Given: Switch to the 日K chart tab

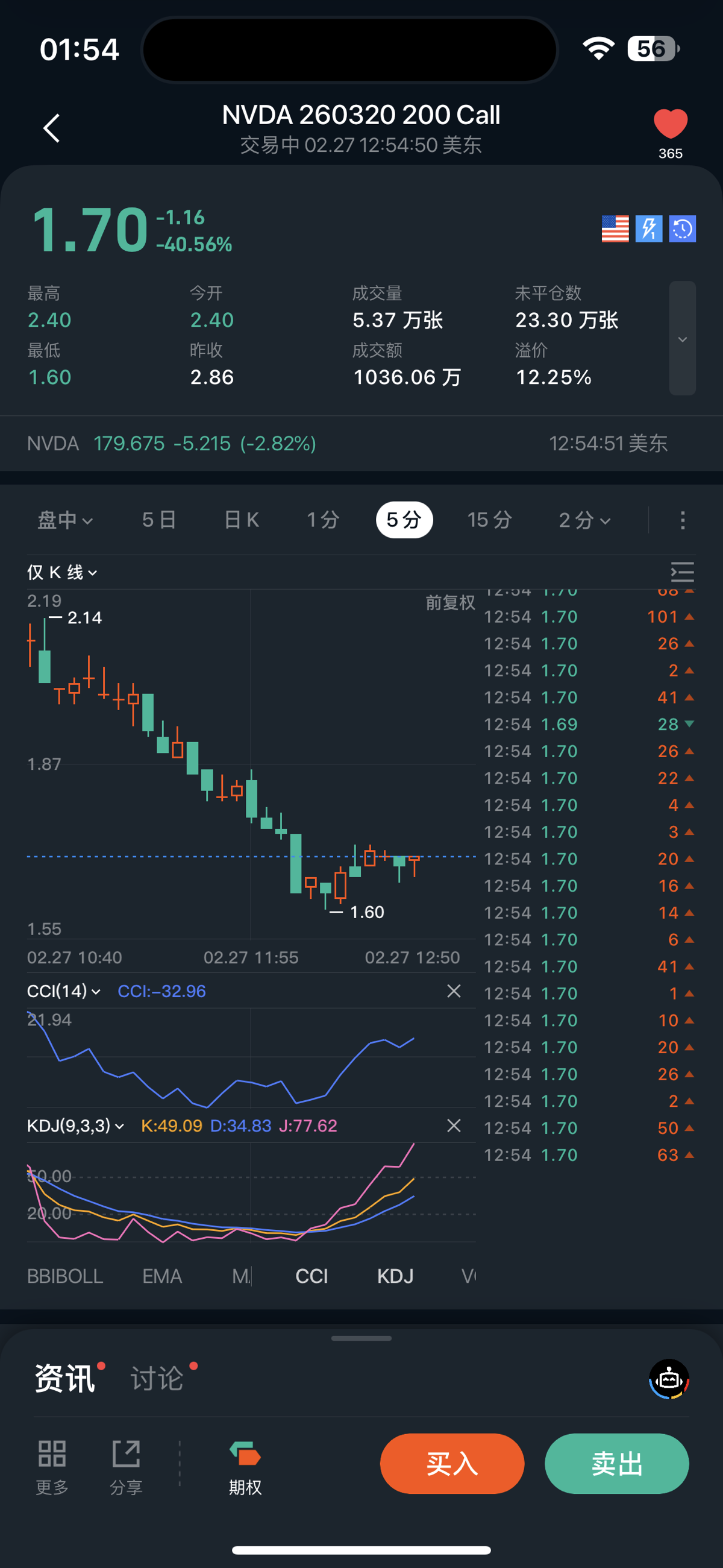Looking at the screenshot, I should pos(242,520).
